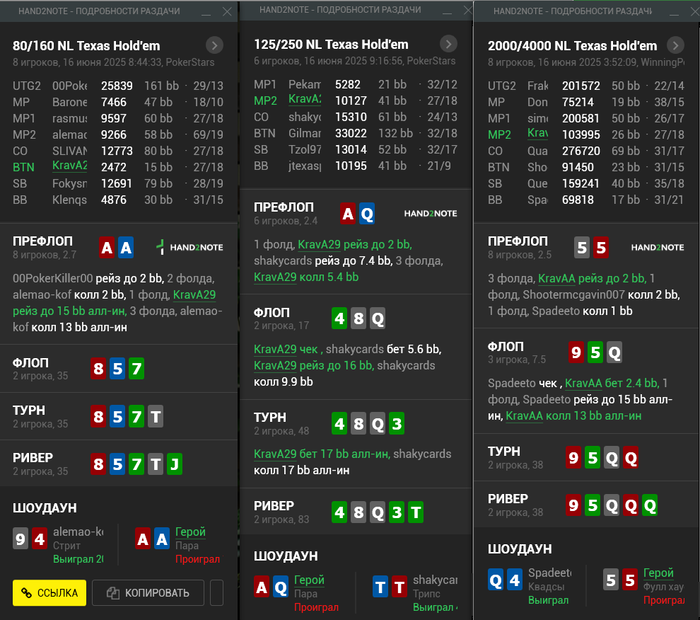Click alemao-k name in 80/160 showdown
The height and width of the screenshot is (620, 700).
point(78,532)
